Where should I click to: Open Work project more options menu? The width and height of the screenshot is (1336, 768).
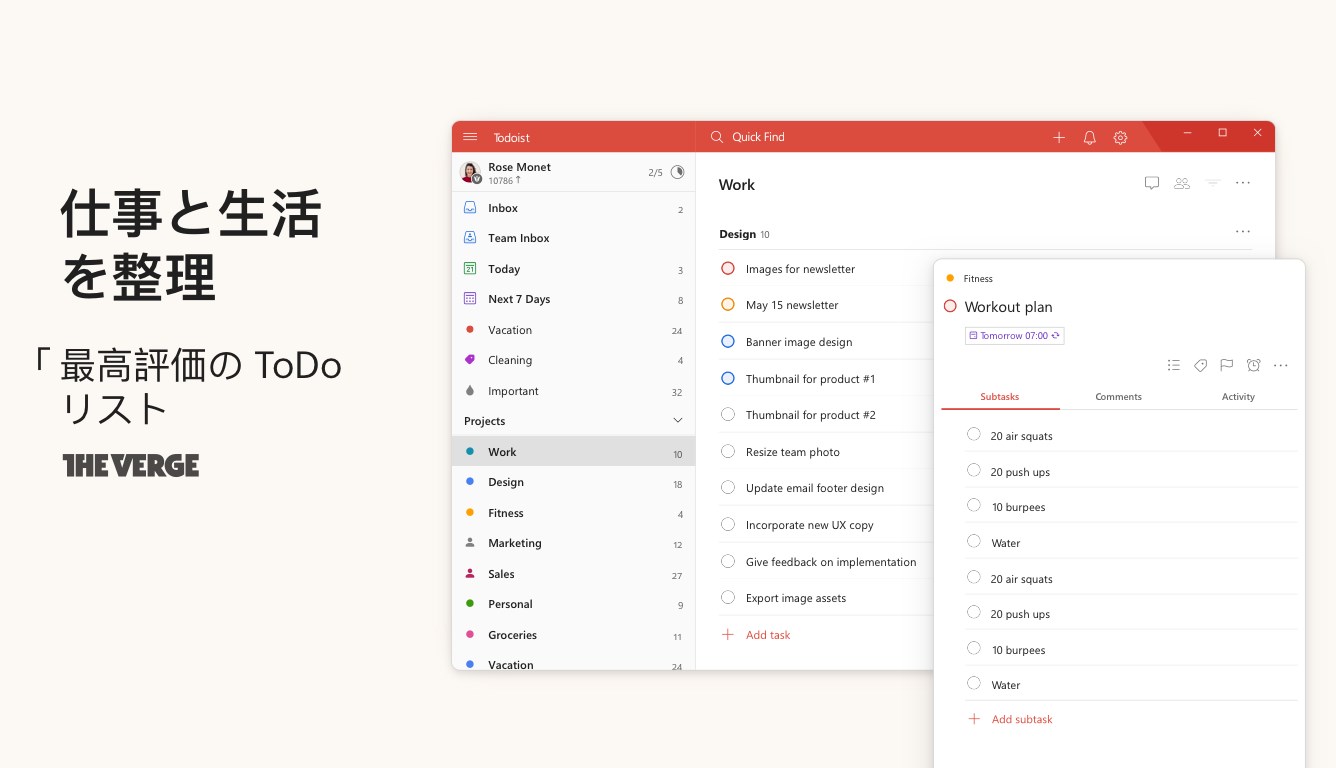1243,183
